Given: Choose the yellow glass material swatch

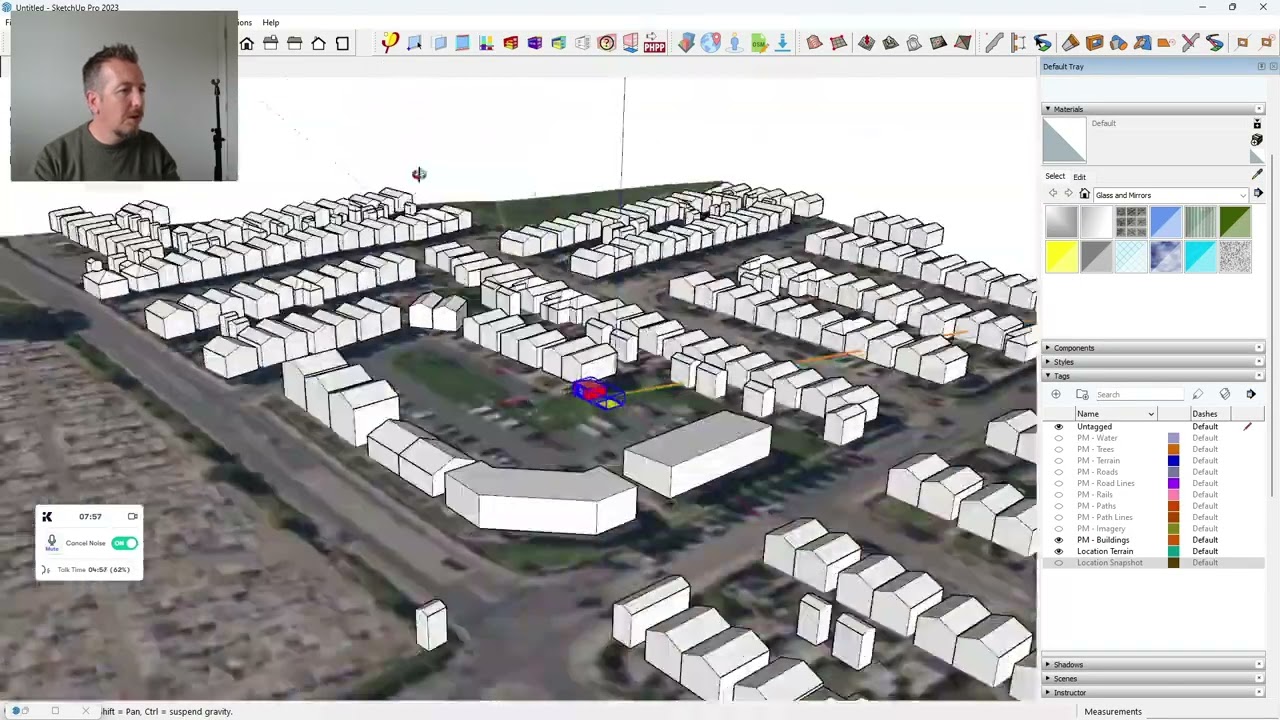Looking at the screenshot, I should click(1062, 257).
